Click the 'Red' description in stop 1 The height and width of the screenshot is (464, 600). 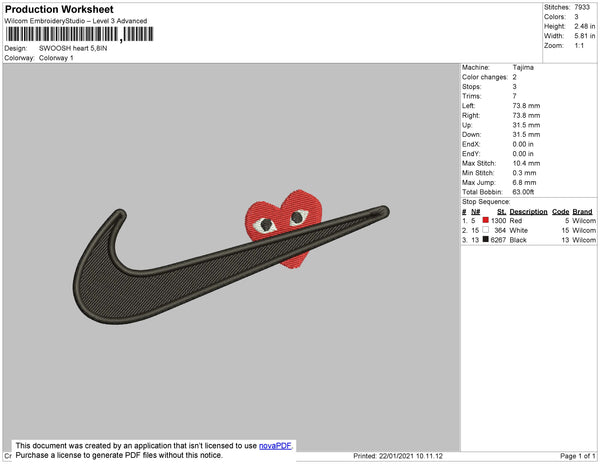[516, 221]
